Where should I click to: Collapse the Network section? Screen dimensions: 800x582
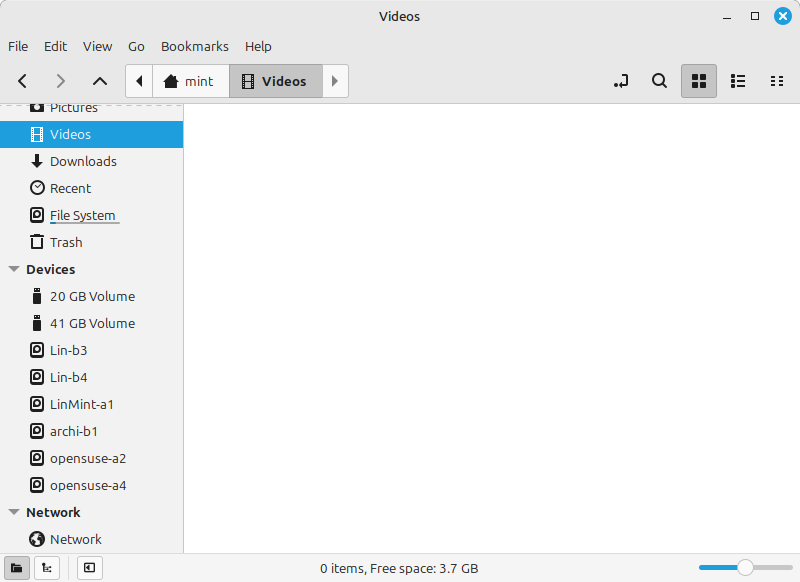click(x=14, y=512)
